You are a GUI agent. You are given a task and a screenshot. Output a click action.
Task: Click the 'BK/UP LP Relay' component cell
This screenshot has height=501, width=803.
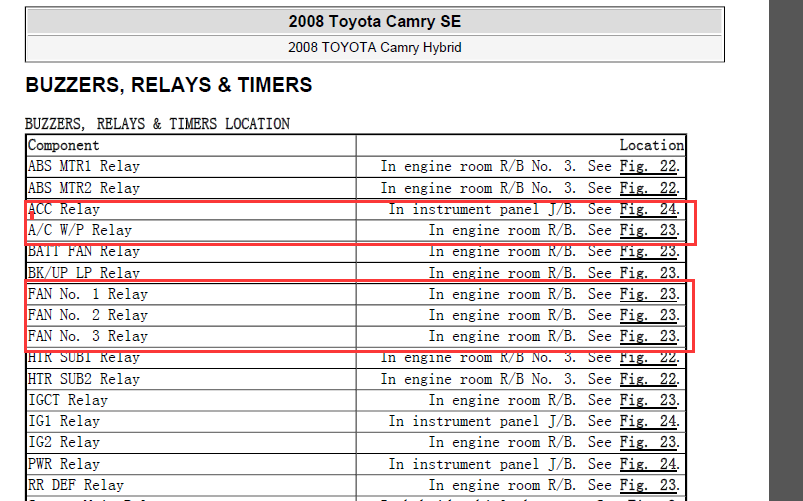pyautogui.click(x=191, y=273)
